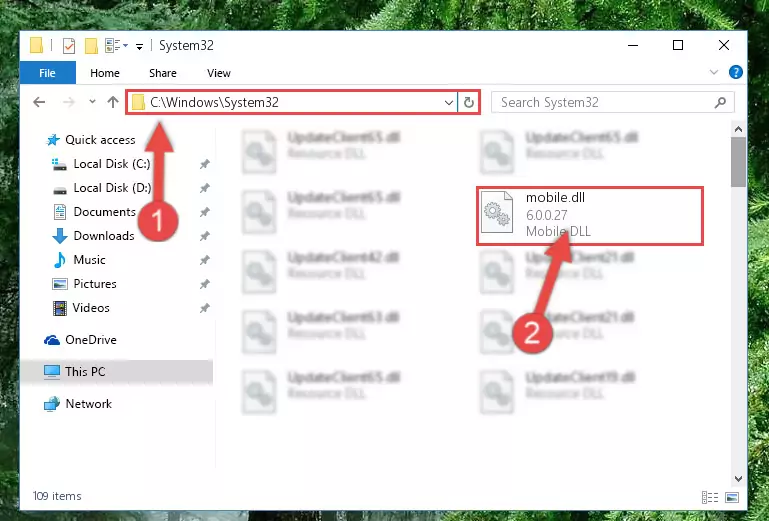Screen dimensions: 769x521
Task: Click the pin icon beside Documents
Action: (205, 212)
